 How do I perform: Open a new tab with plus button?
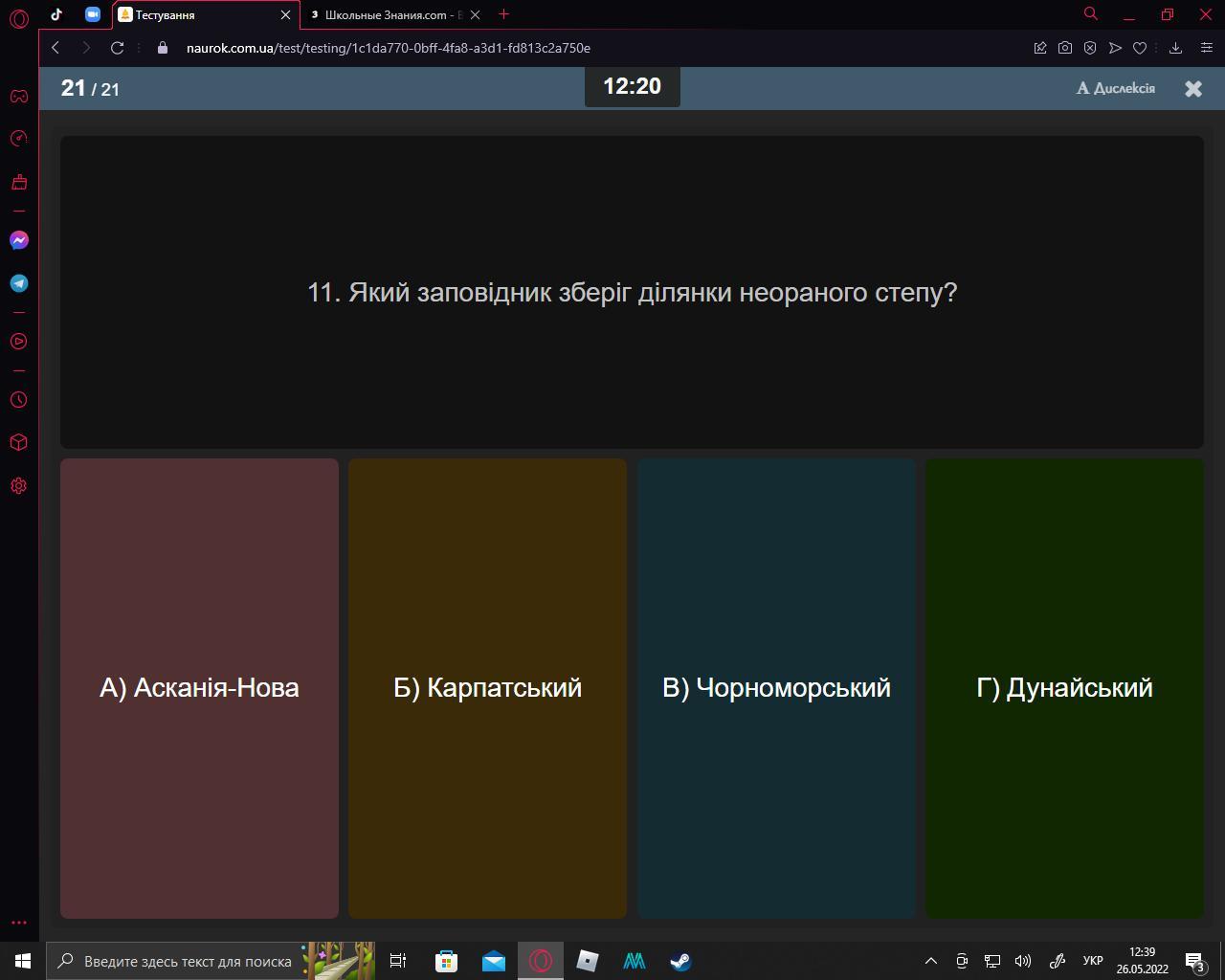pos(504,14)
